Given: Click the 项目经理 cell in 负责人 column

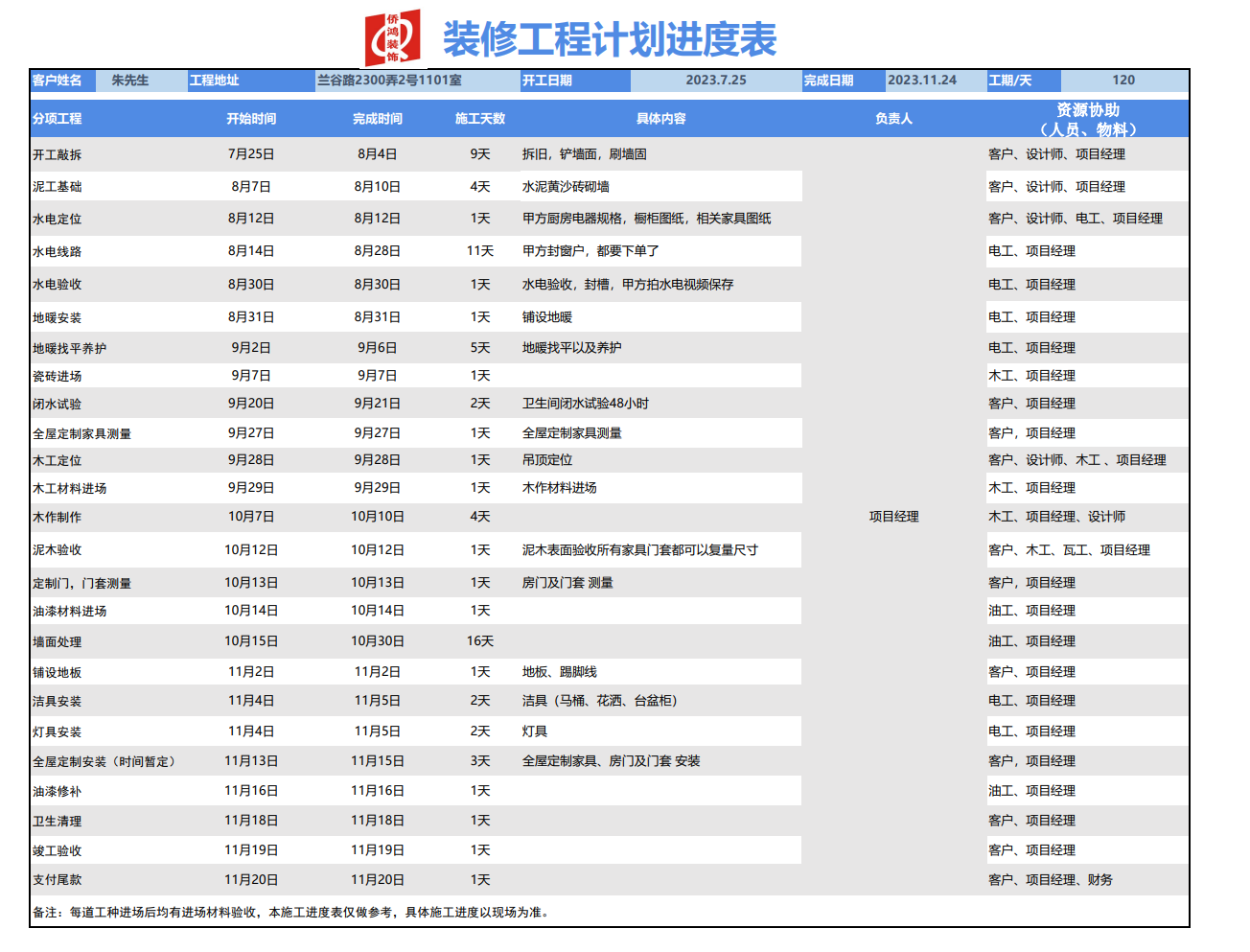Looking at the screenshot, I should pos(893,517).
